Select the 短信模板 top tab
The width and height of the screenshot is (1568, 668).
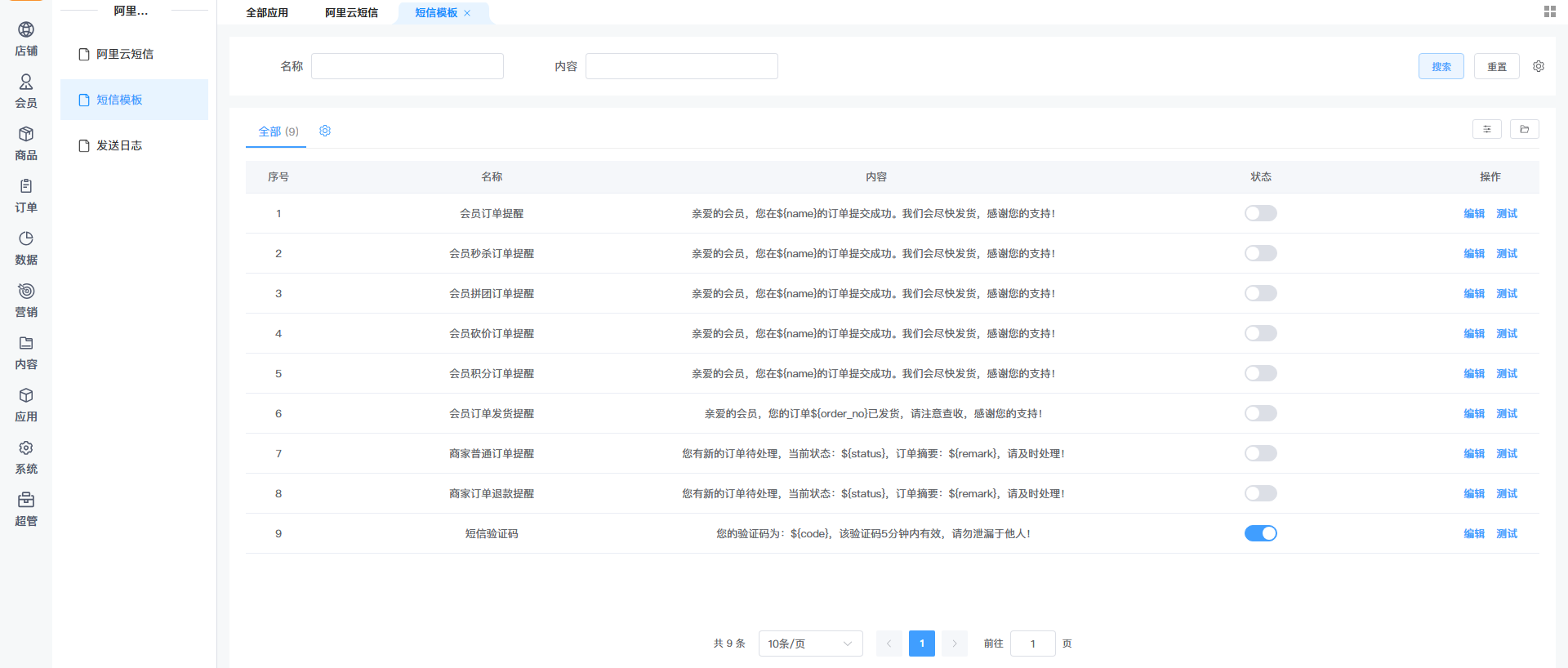[x=436, y=13]
